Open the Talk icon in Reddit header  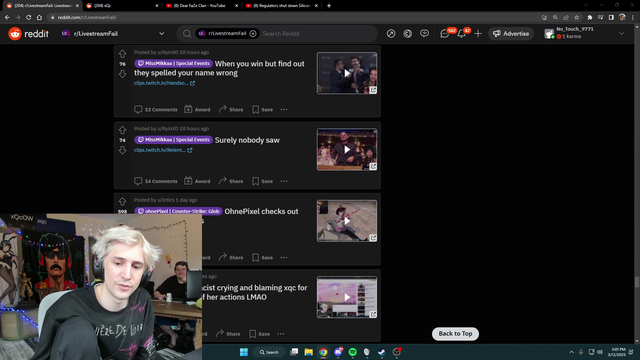[x=424, y=33]
